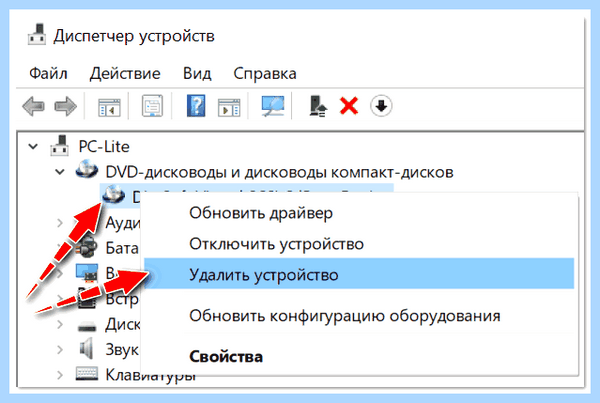The height and width of the screenshot is (403, 600).
Task: Click the DVD drives category disc icon
Action: point(87,170)
